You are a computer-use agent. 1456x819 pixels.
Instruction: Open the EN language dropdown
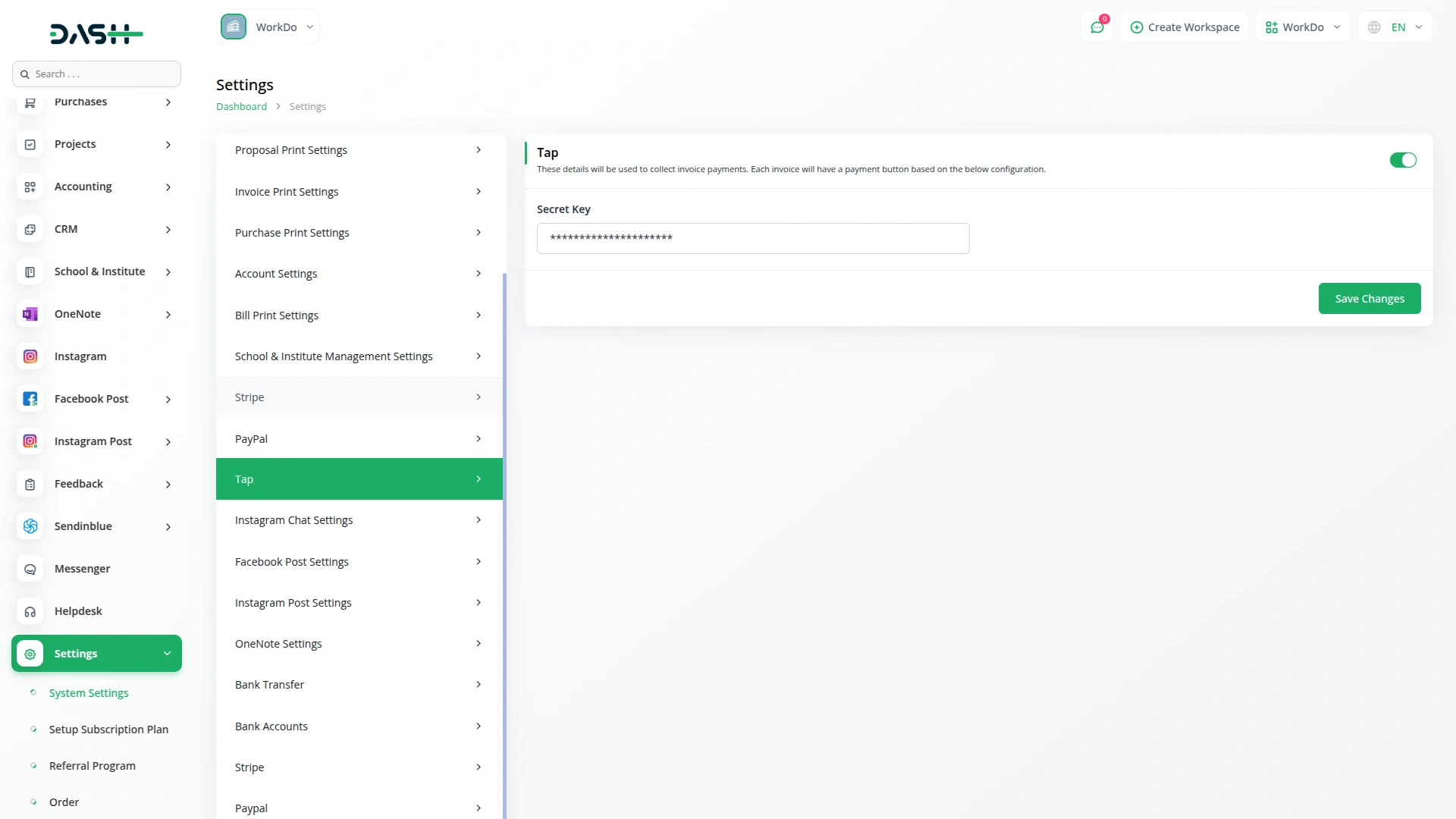(x=1395, y=27)
